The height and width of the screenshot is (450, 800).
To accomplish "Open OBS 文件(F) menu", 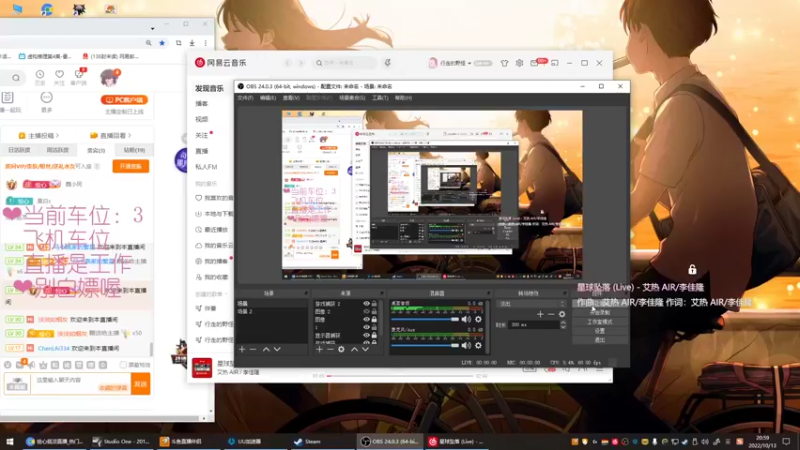I will click(245, 98).
